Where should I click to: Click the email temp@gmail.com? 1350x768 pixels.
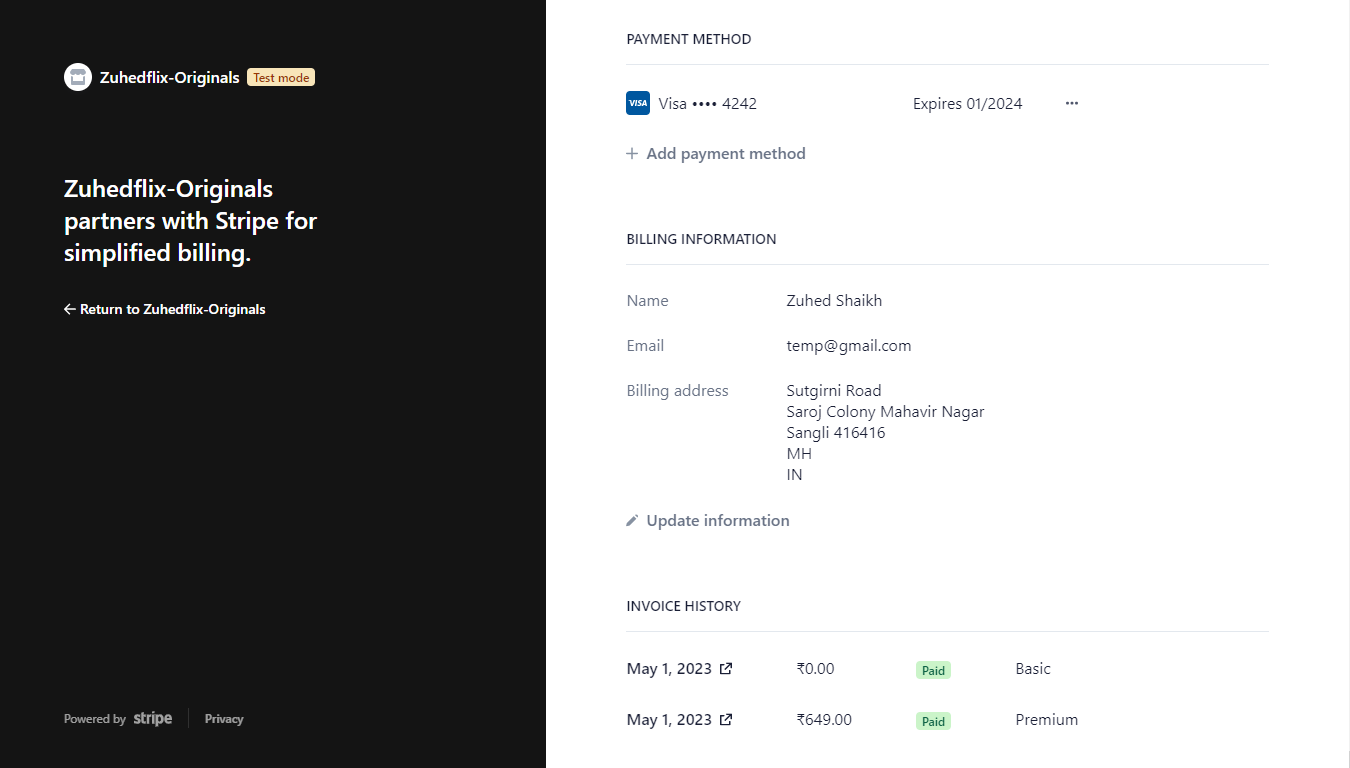coord(849,346)
